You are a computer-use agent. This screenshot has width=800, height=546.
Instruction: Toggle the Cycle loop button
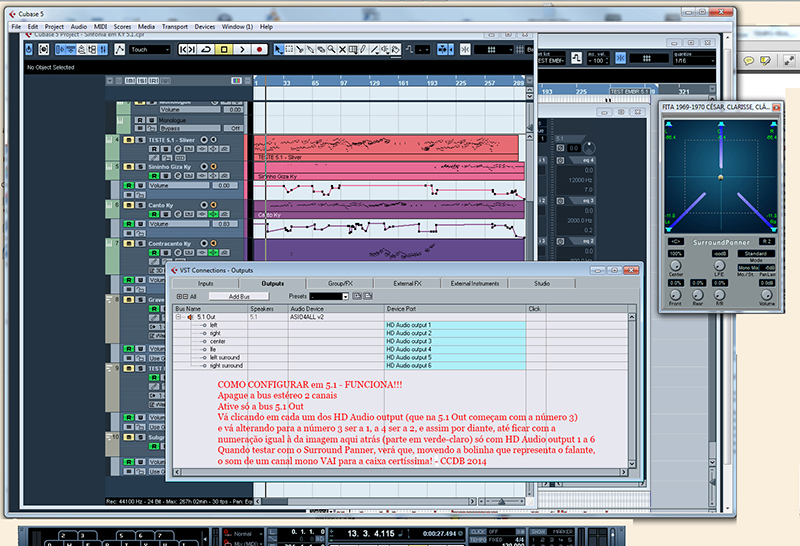pos(205,49)
